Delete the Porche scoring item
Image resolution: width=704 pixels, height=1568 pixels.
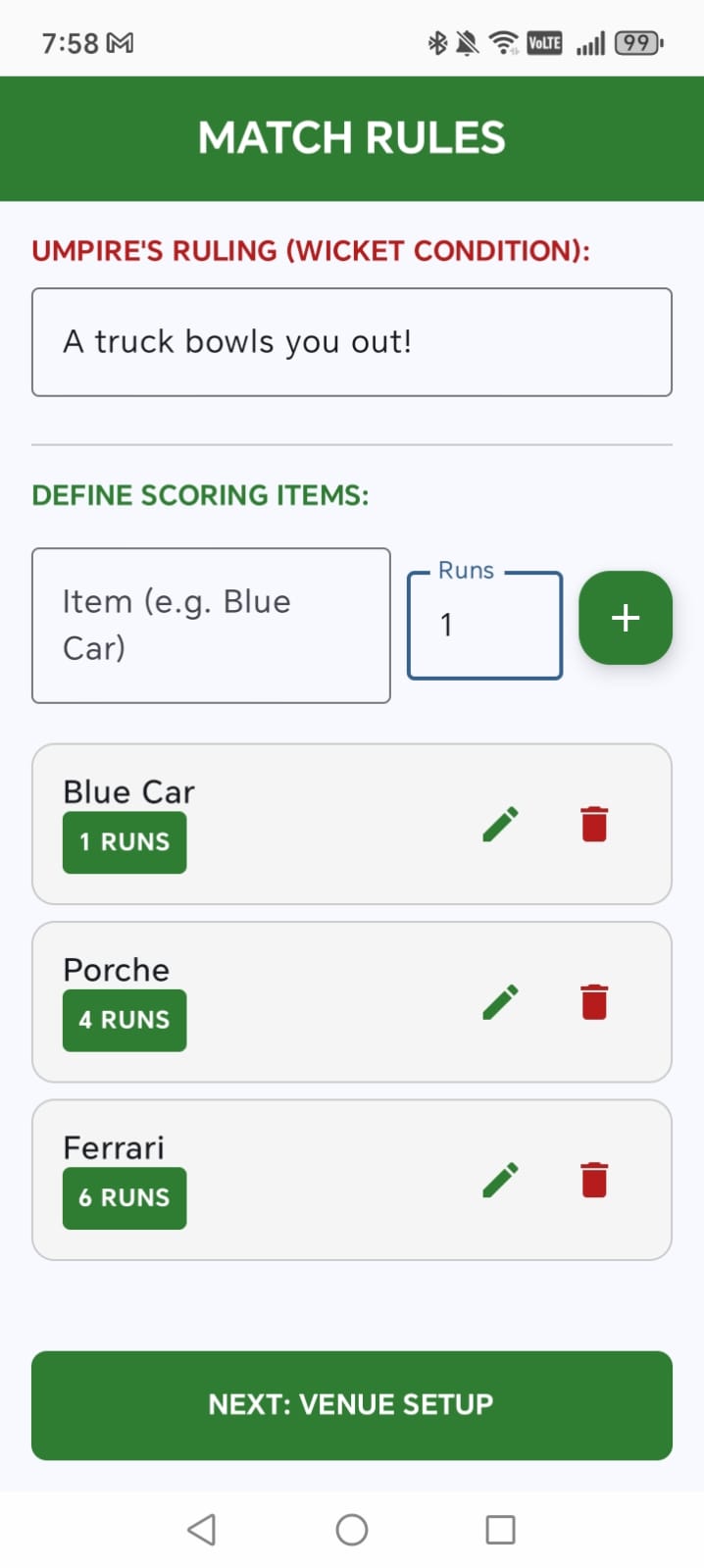pos(594,1002)
